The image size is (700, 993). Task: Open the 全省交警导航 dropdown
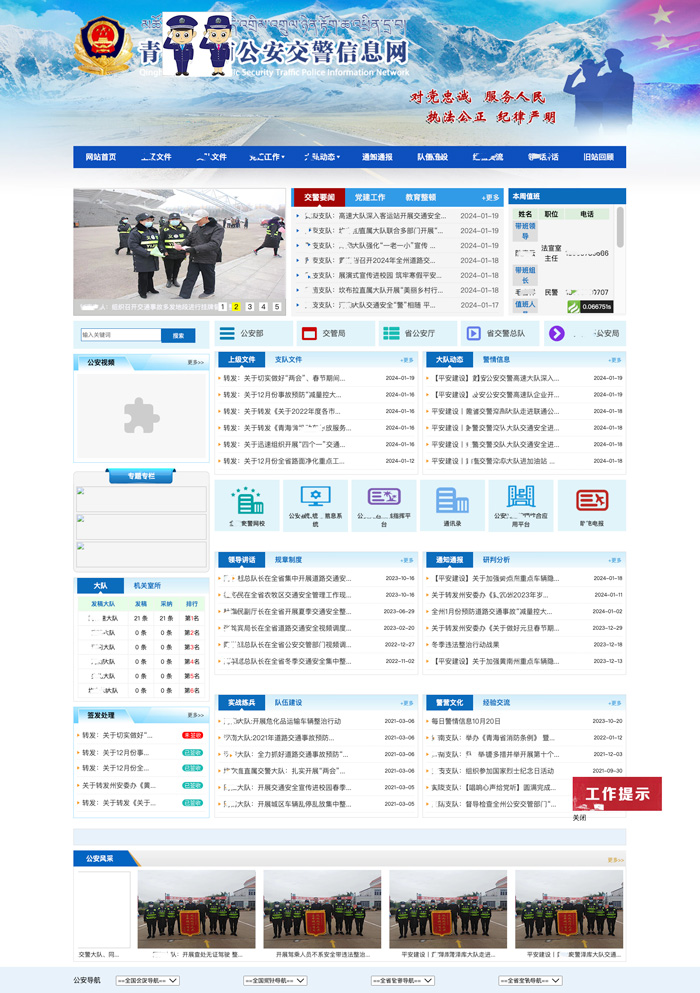[529, 980]
